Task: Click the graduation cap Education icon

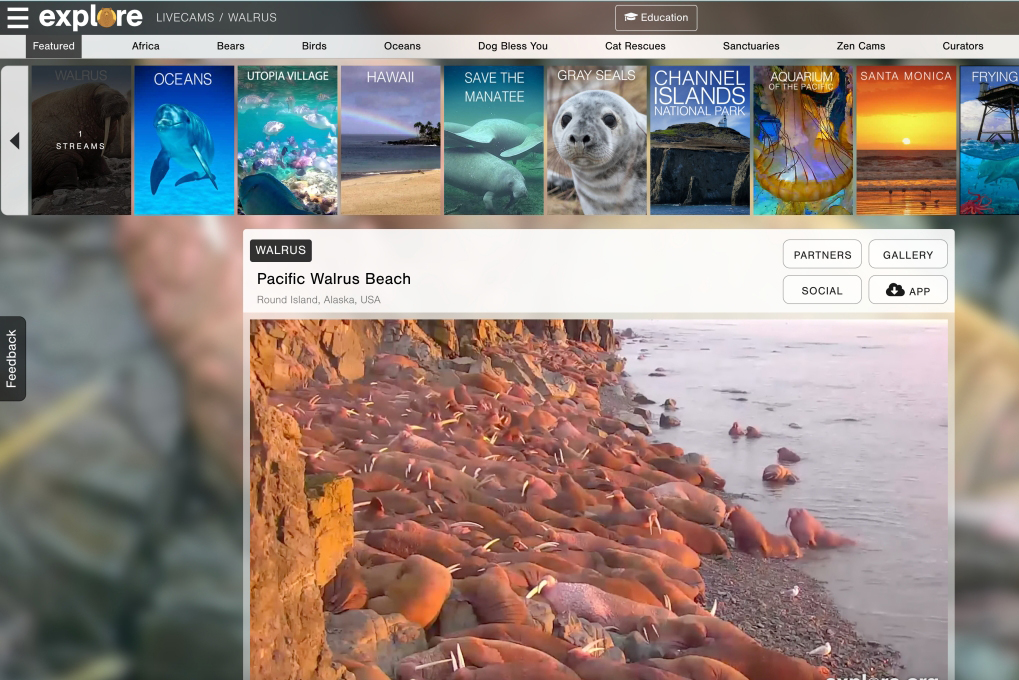Action: [630, 18]
